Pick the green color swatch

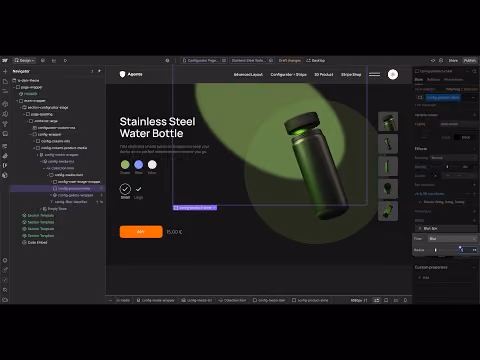[x=125, y=164]
